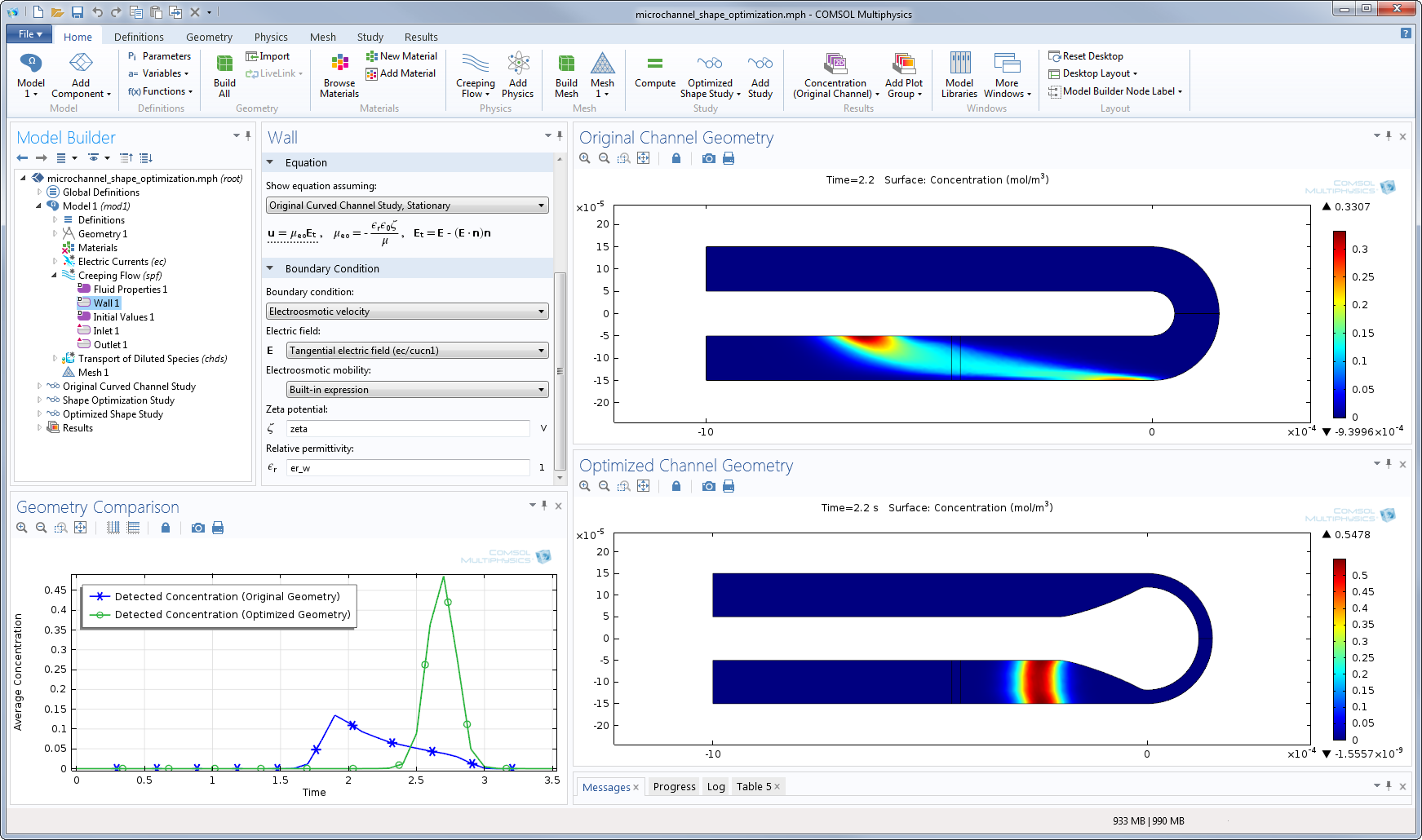Open the File menu
The image size is (1422, 840).
pos(29,34)
